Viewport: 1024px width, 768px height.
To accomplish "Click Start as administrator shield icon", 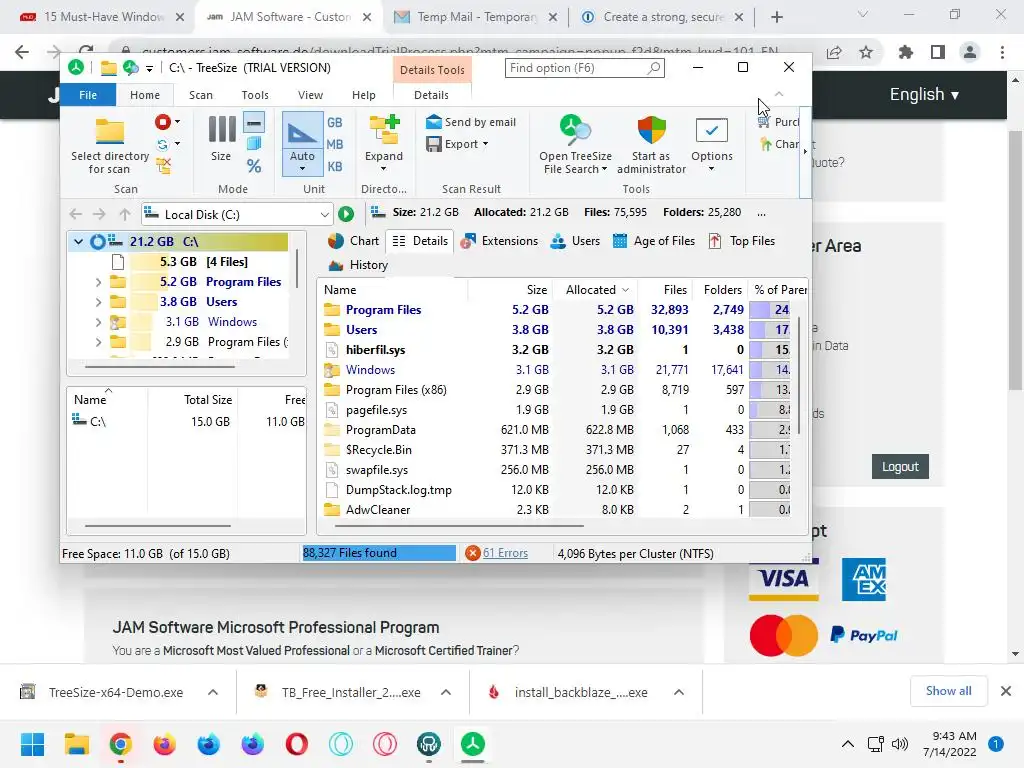I will click(x=651, y=130).
